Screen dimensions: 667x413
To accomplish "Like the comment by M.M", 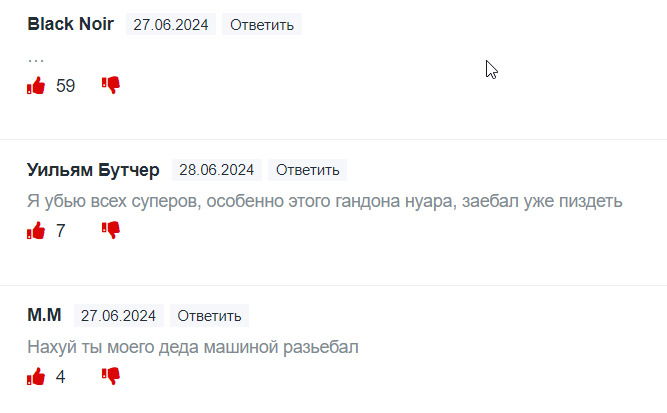I will click(x=37, y=377).
